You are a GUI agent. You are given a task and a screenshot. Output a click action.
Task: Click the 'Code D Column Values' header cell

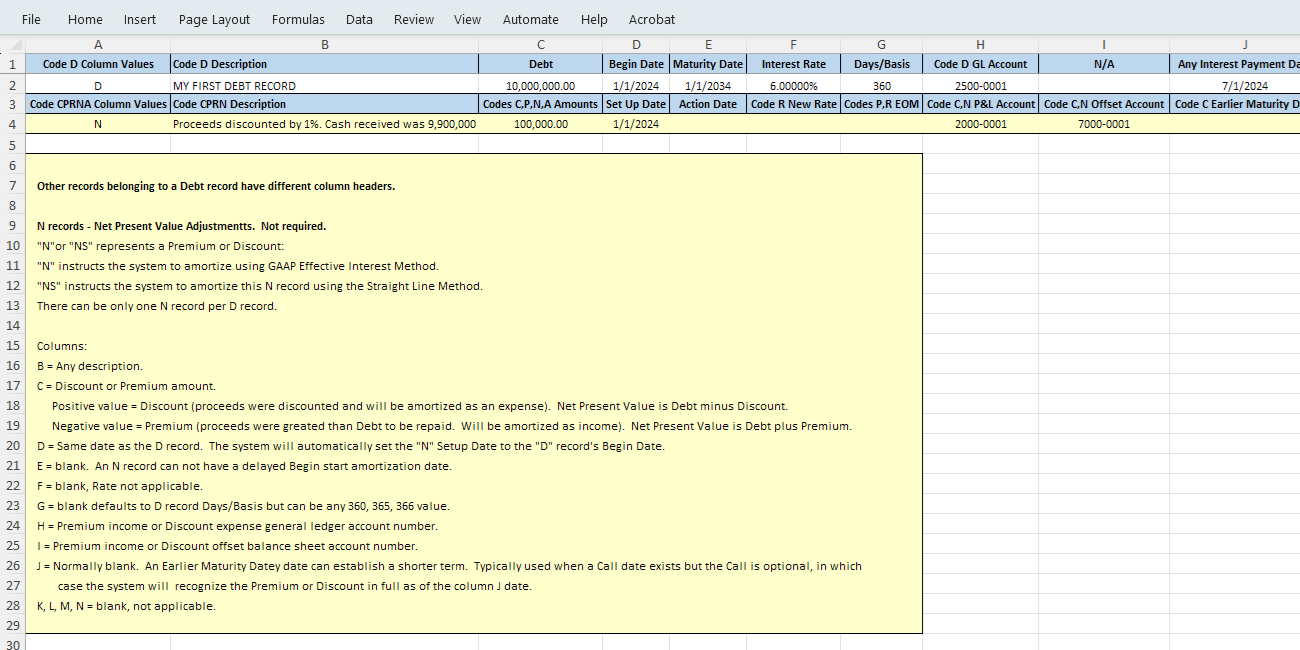[x=98, y=64]
